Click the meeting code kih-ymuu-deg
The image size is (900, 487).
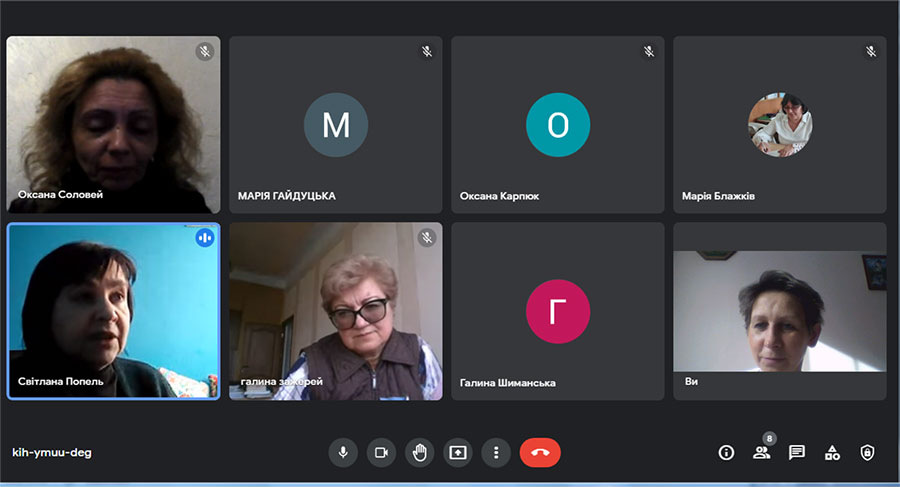[x=52, y=453]
